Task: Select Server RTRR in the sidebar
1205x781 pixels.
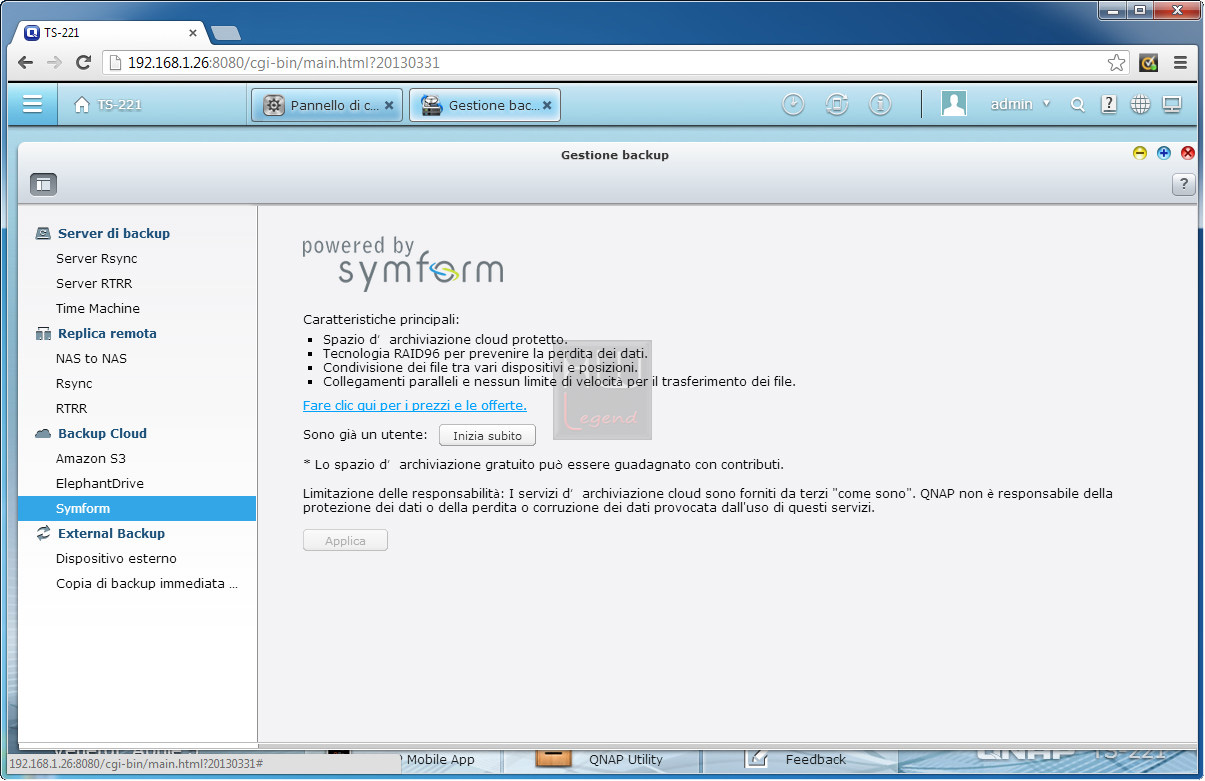Action: pyautogui.click(x=94, y=283)
